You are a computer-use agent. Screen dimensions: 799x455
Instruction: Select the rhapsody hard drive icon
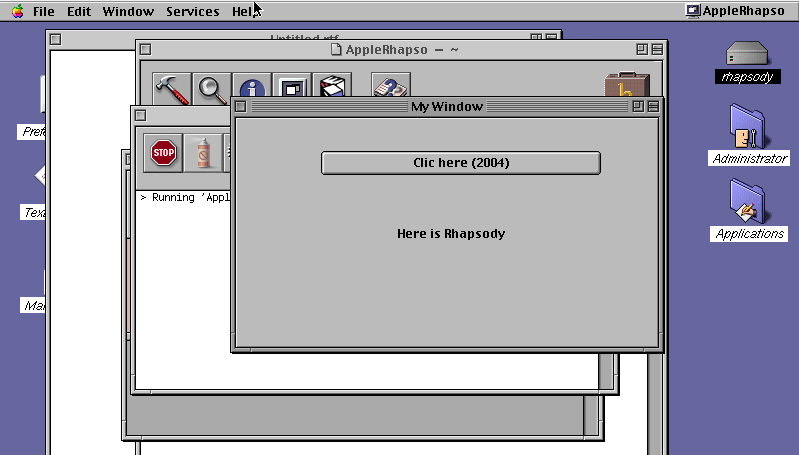pyautogui.click(x=747, y=53)
